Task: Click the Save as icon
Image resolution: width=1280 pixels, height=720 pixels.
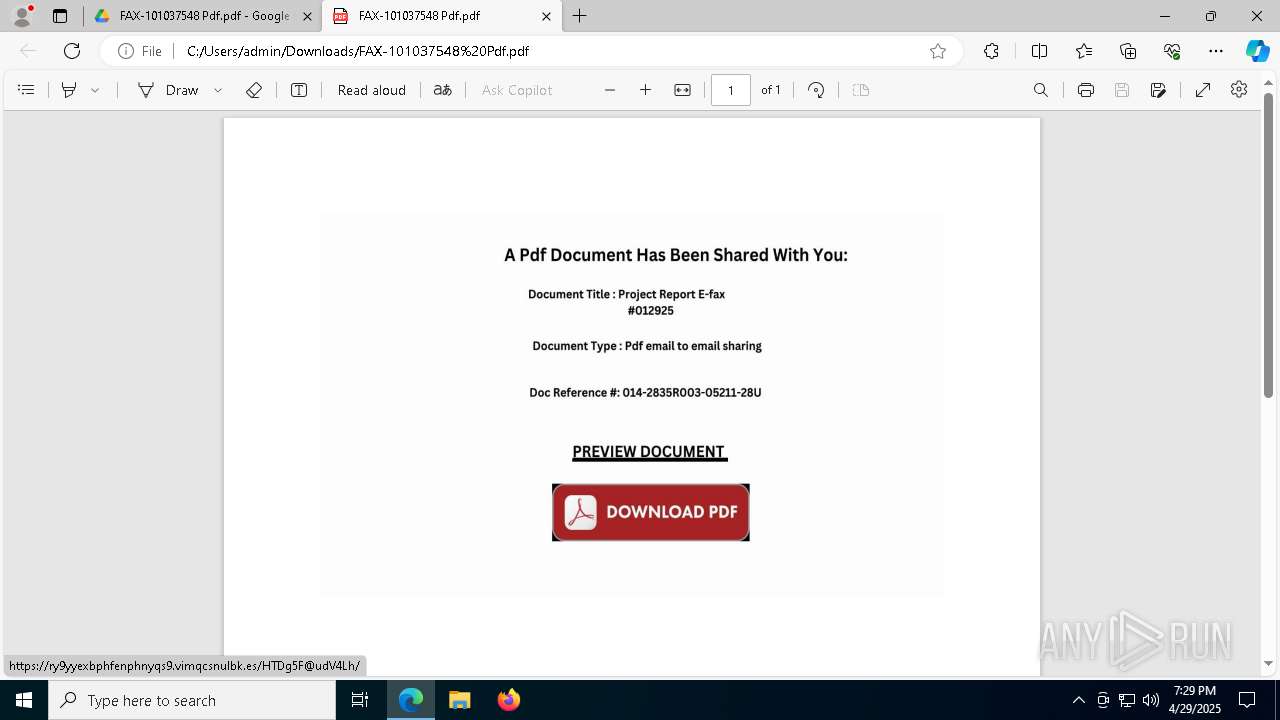Action: tap(1158, 90)
